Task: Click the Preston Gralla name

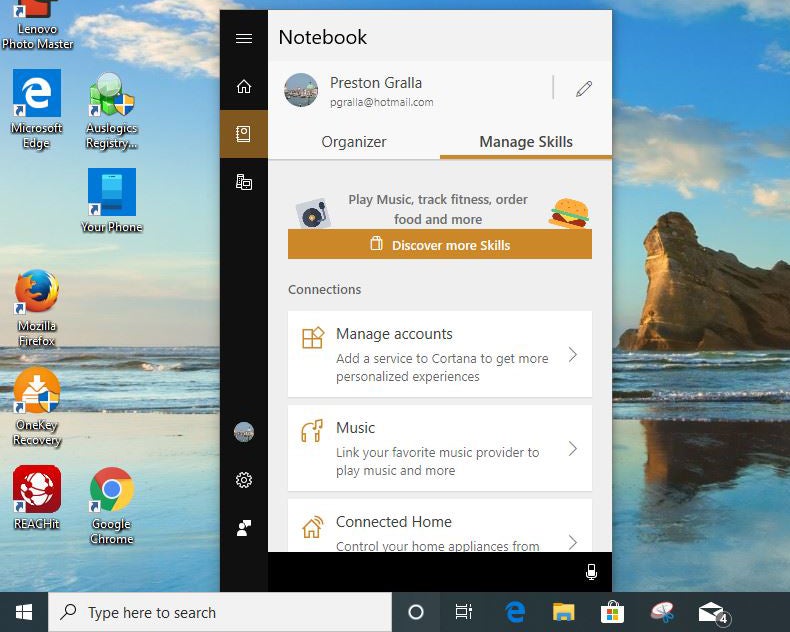Action: tap(376, 83)
